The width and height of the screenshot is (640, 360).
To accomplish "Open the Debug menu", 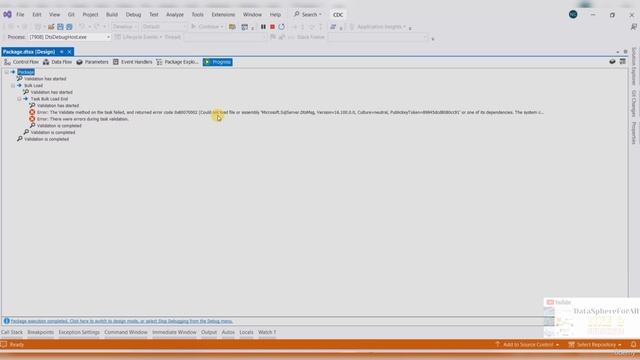I will click(133, 14).
